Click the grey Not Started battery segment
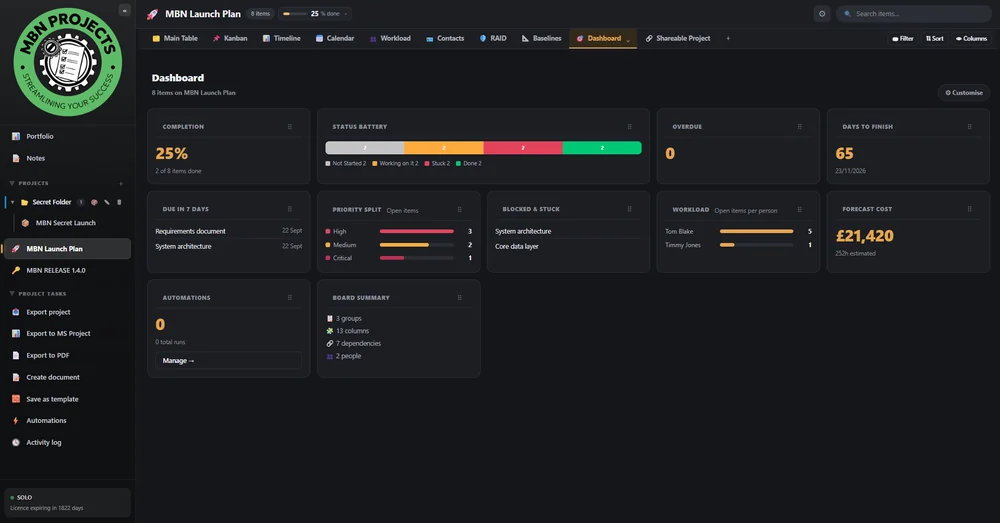 (365, 148)
